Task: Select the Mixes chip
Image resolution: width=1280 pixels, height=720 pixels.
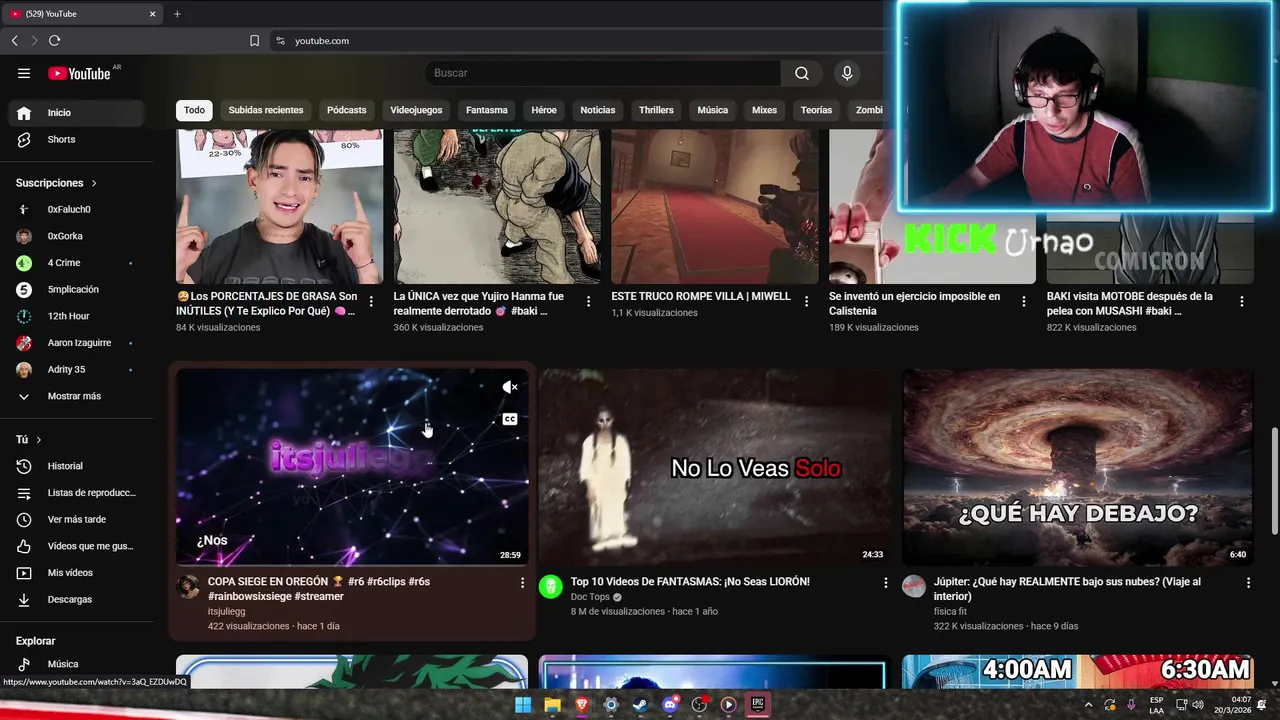Action: point(764,110)
